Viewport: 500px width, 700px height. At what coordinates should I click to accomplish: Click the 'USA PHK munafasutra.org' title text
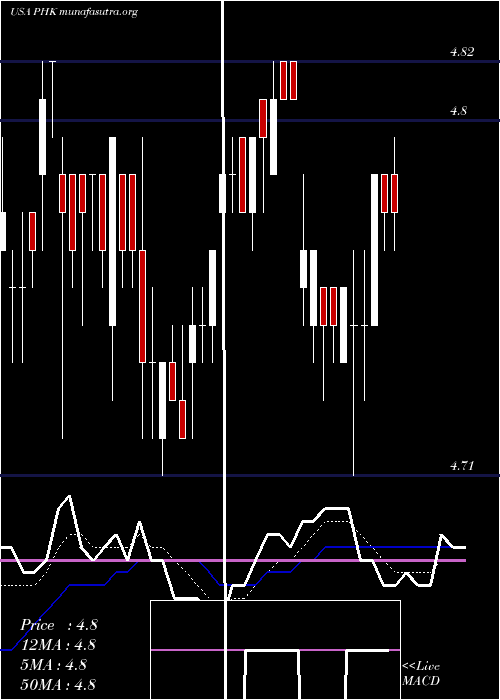[x=74, y=12]
